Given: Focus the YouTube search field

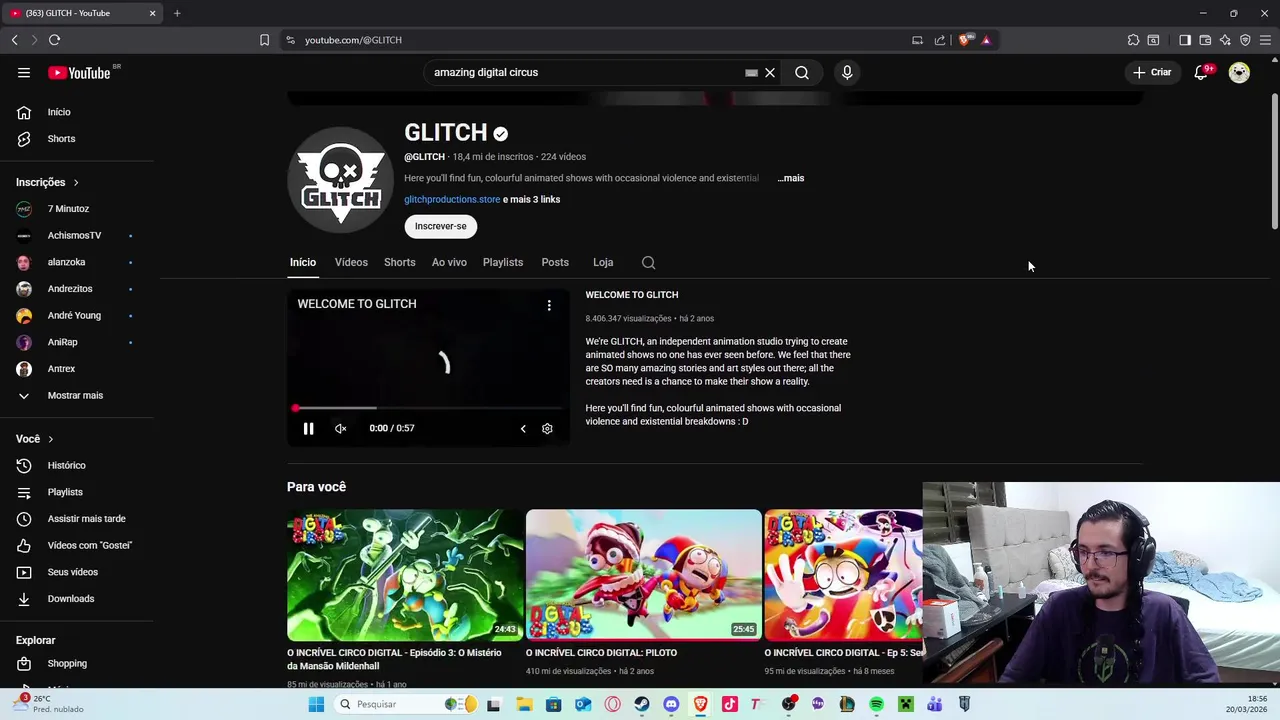Looking at the screenshot, I should click(x=585, y=72).
